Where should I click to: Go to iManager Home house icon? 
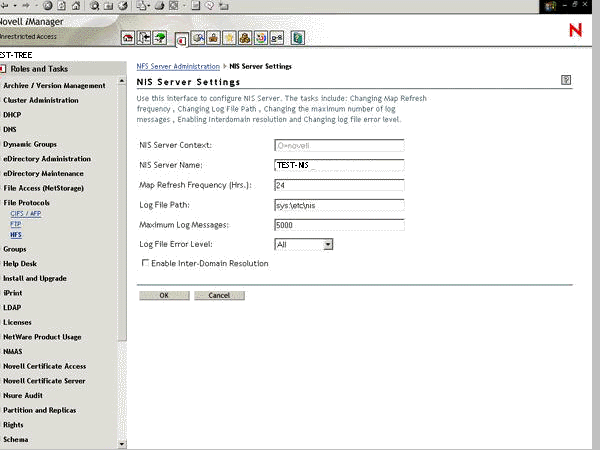tap(128, 38)
